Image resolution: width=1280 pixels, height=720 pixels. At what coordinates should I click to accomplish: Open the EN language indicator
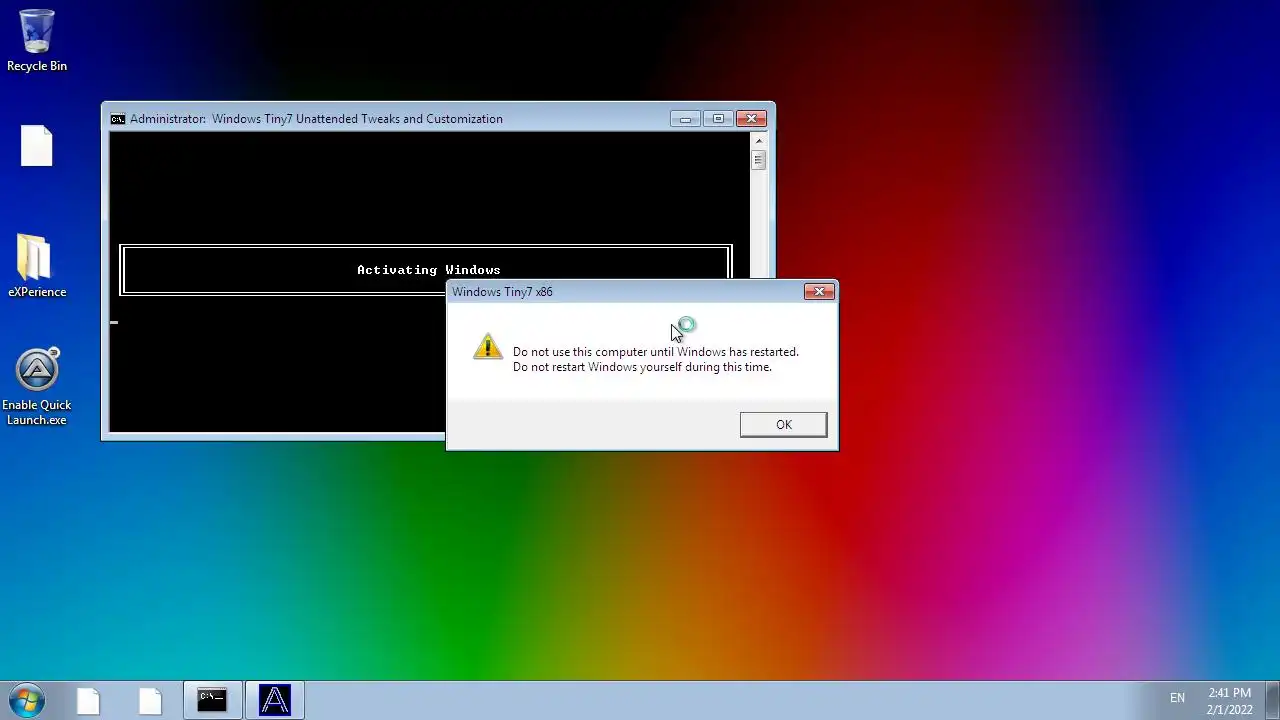pos(1177,698)
